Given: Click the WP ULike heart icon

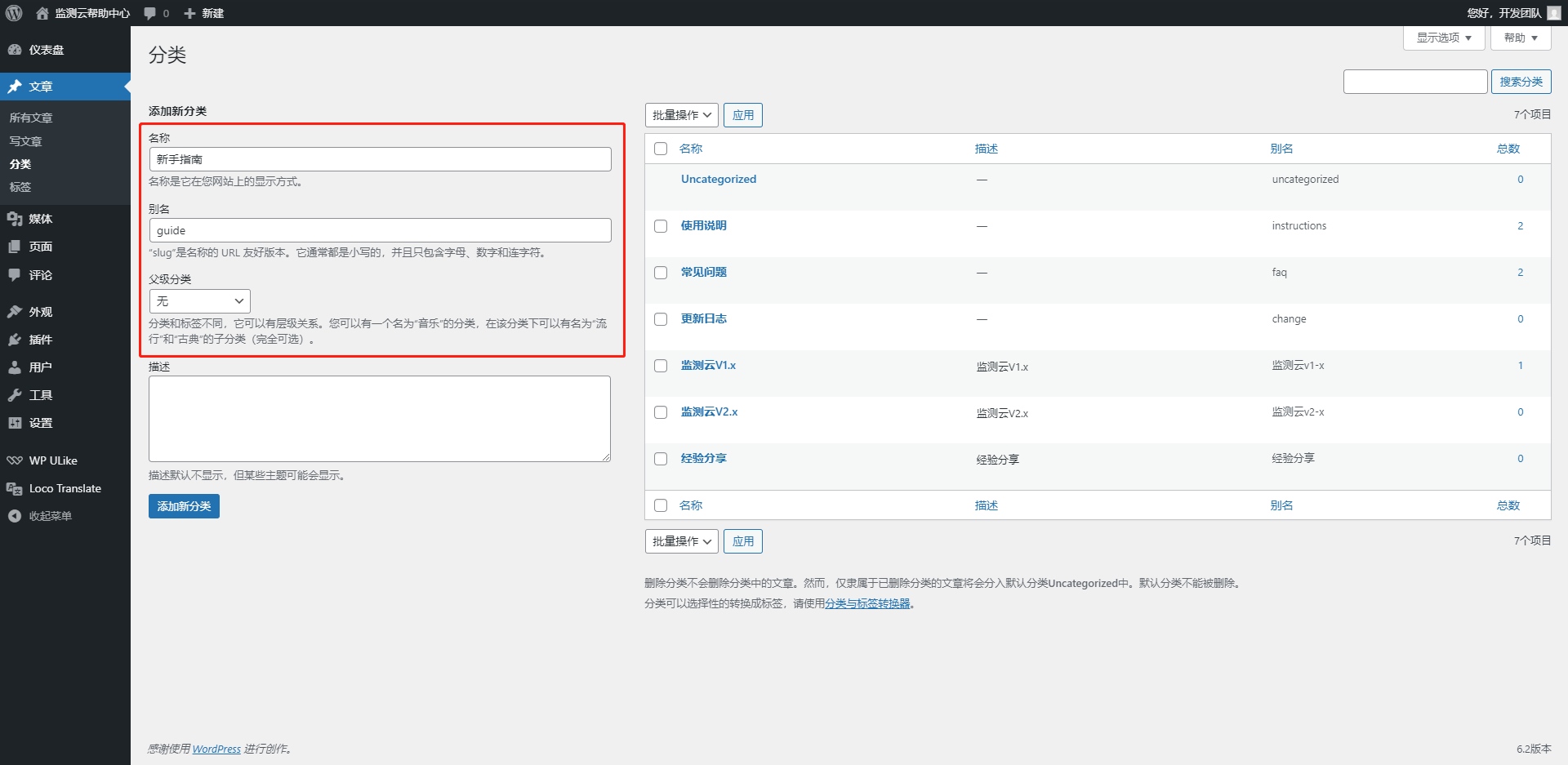Looking at the screenshot, I should pos(15,460).
